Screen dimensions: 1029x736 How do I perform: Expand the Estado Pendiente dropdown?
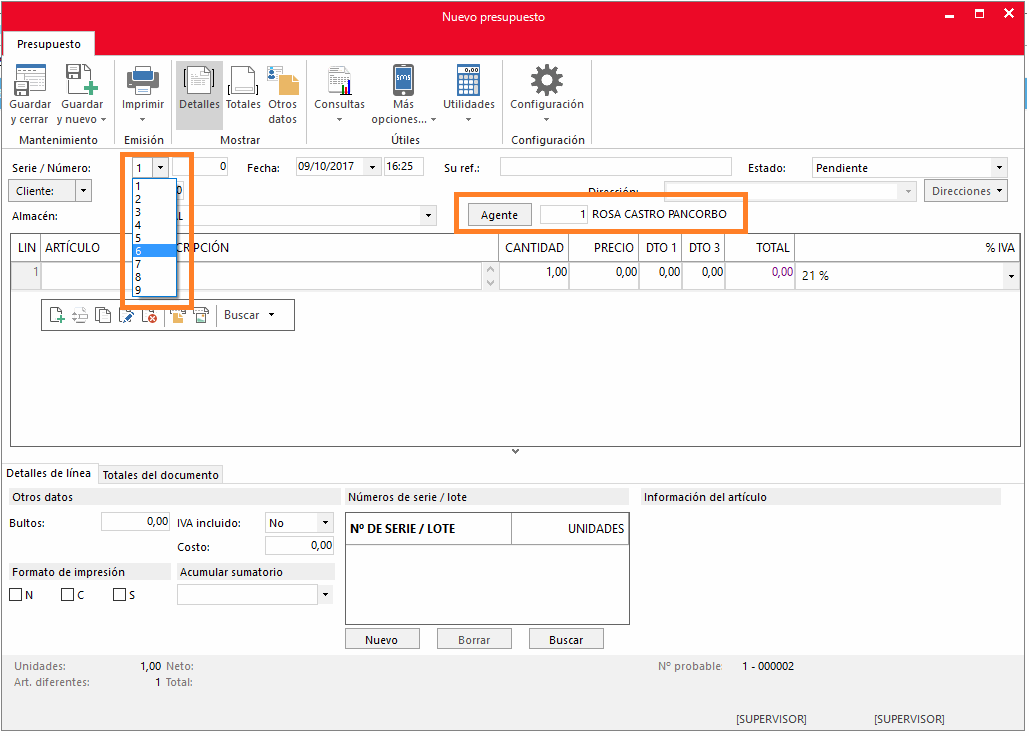[999, 168]
